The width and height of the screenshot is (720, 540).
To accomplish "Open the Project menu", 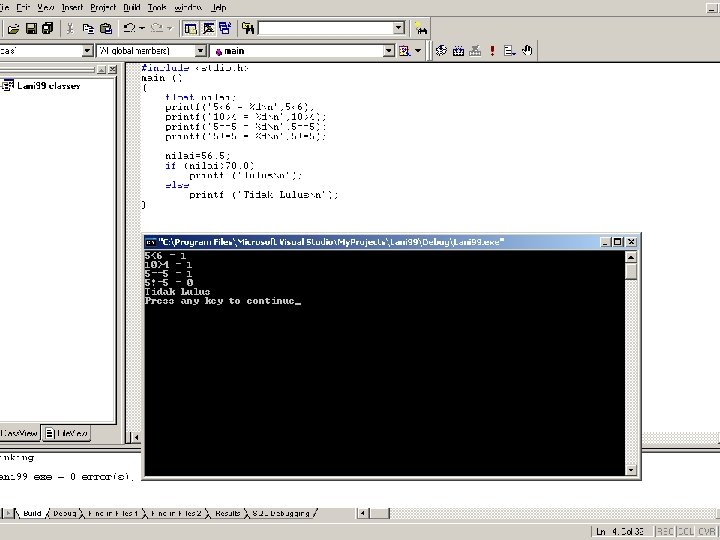I will point(103,7).
